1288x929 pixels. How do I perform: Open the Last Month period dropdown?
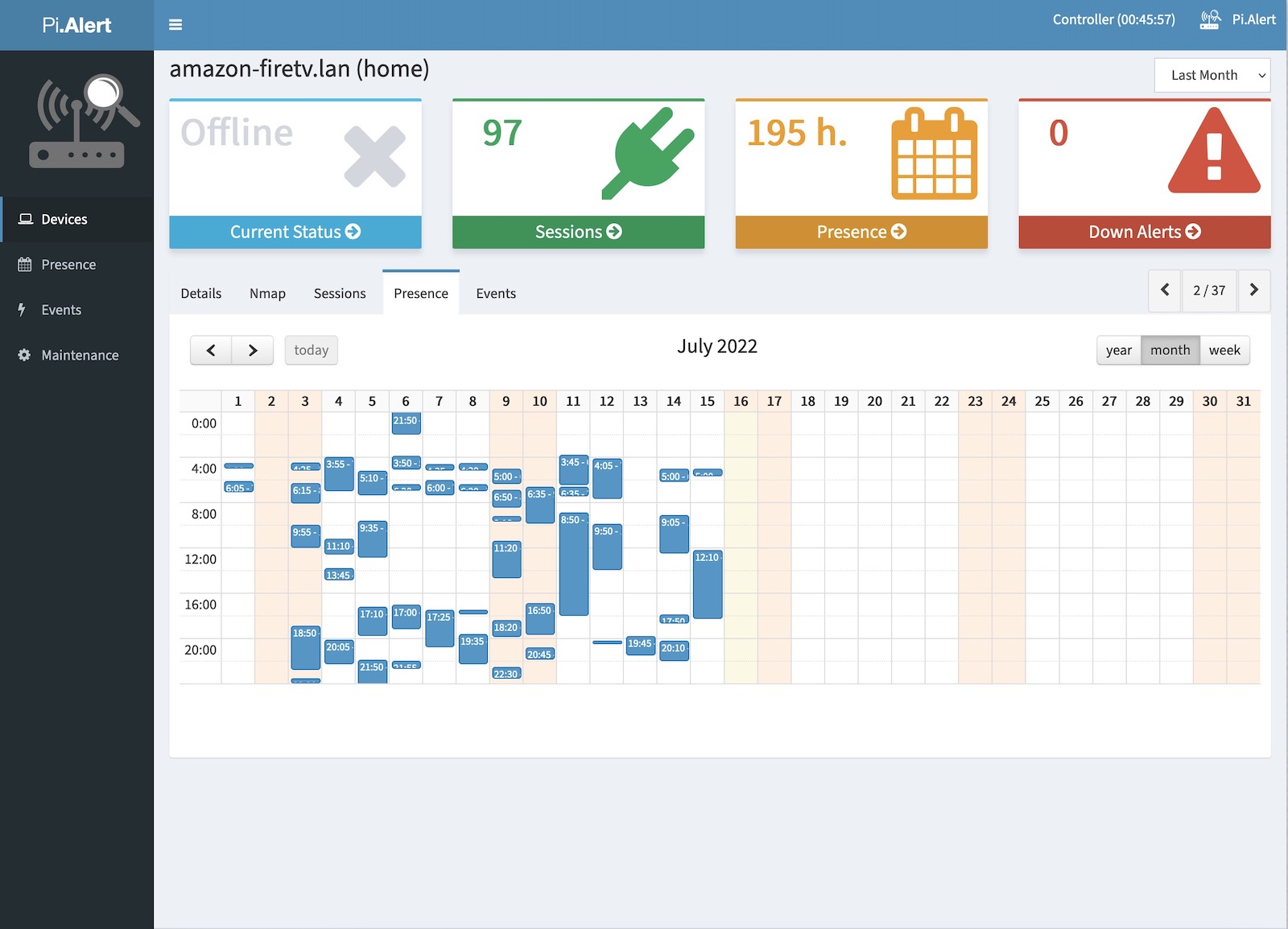click(1212, 75)
